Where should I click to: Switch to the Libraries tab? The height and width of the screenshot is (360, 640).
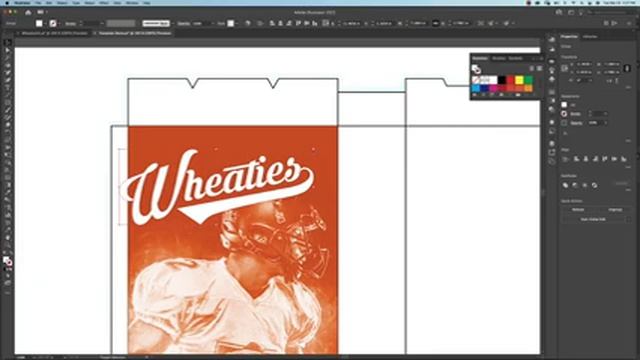pyautogui.click(x=589, y=37)
